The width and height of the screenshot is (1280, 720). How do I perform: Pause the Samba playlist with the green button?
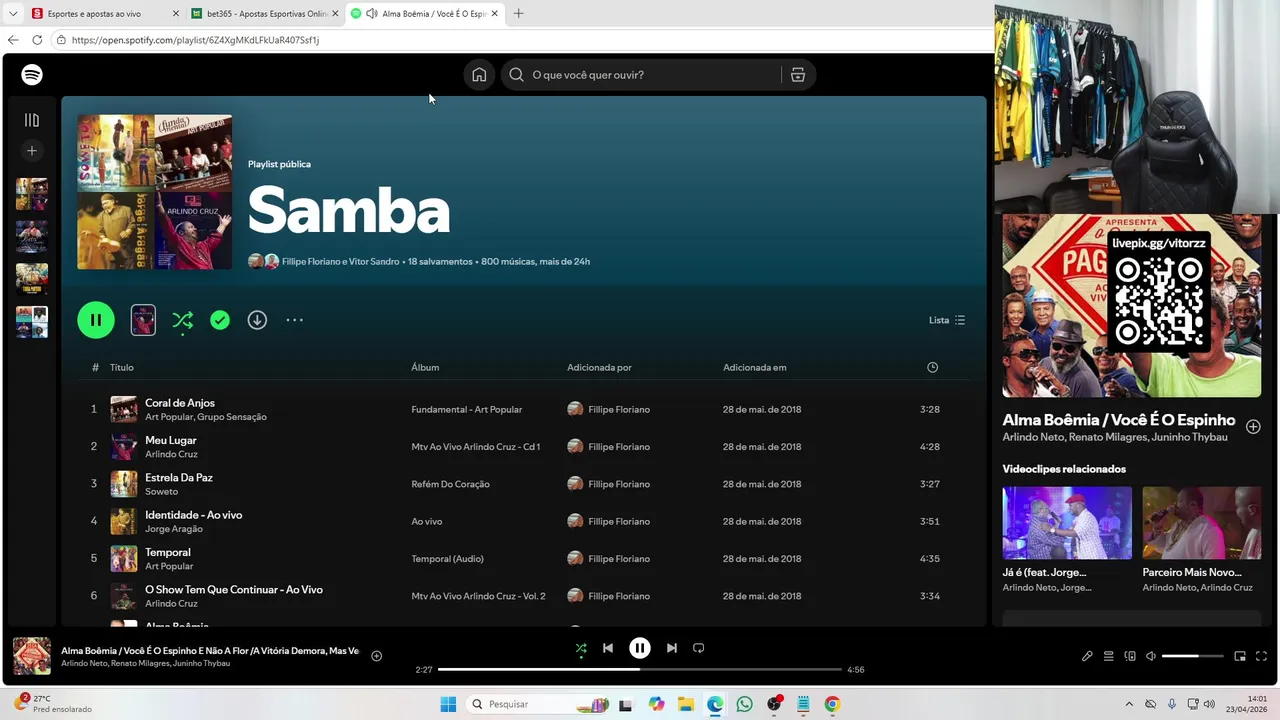tap(96, 320)
